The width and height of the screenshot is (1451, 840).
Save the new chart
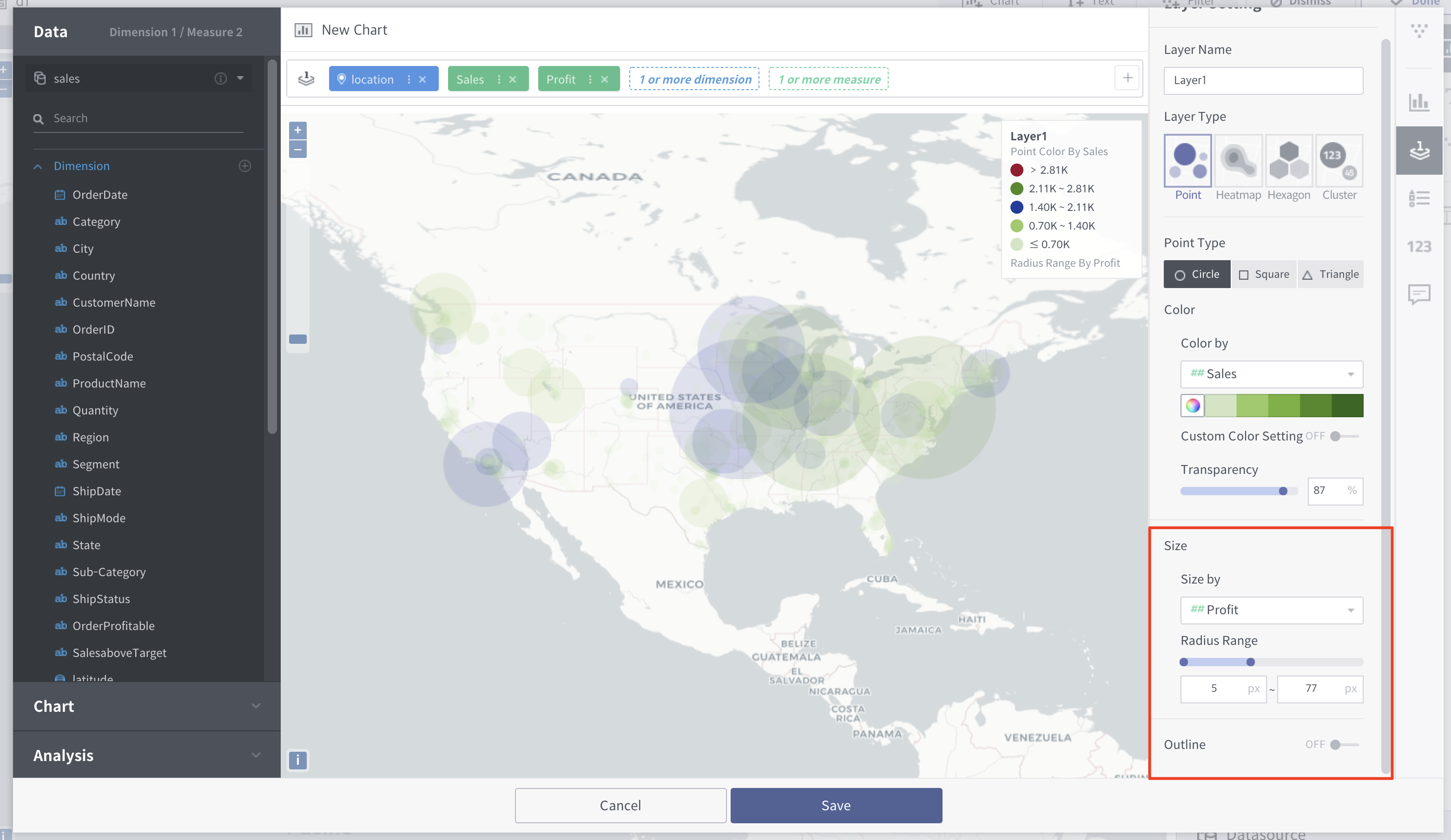[836, 805]
